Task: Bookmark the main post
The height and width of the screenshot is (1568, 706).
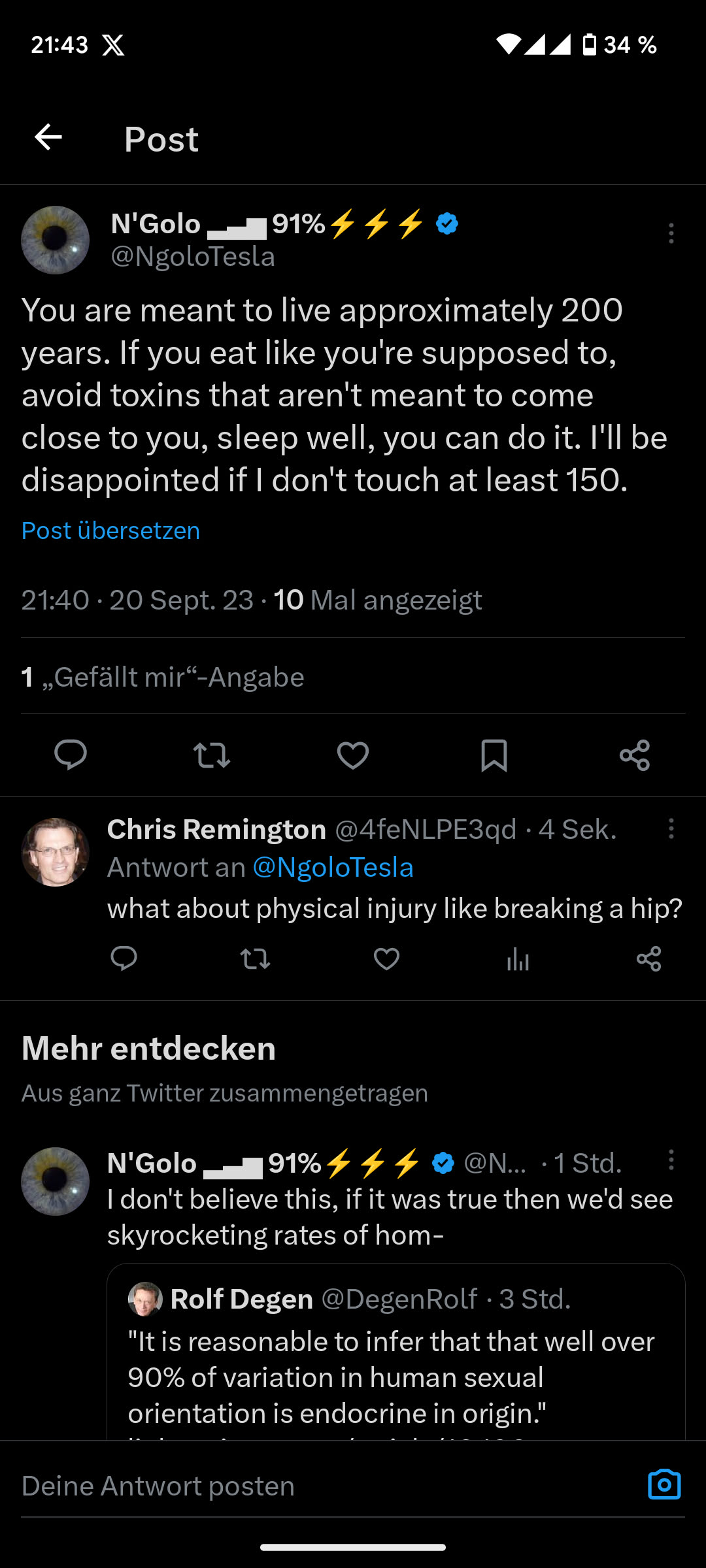Action: (494, 755)
